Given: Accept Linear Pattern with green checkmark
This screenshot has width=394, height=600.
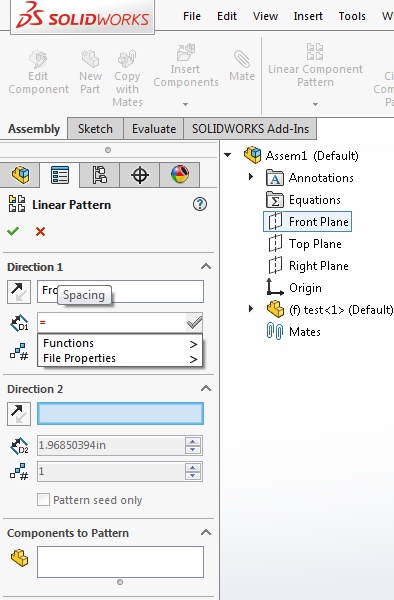Looking at the screenshot, I should pyautogui.click(x=13, y=231).
